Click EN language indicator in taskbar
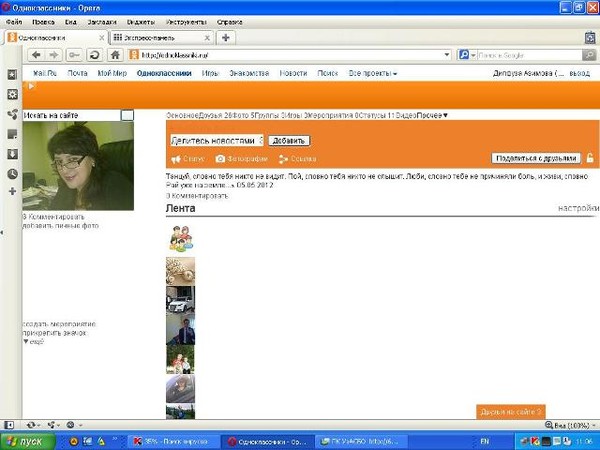 coord(485,441)
